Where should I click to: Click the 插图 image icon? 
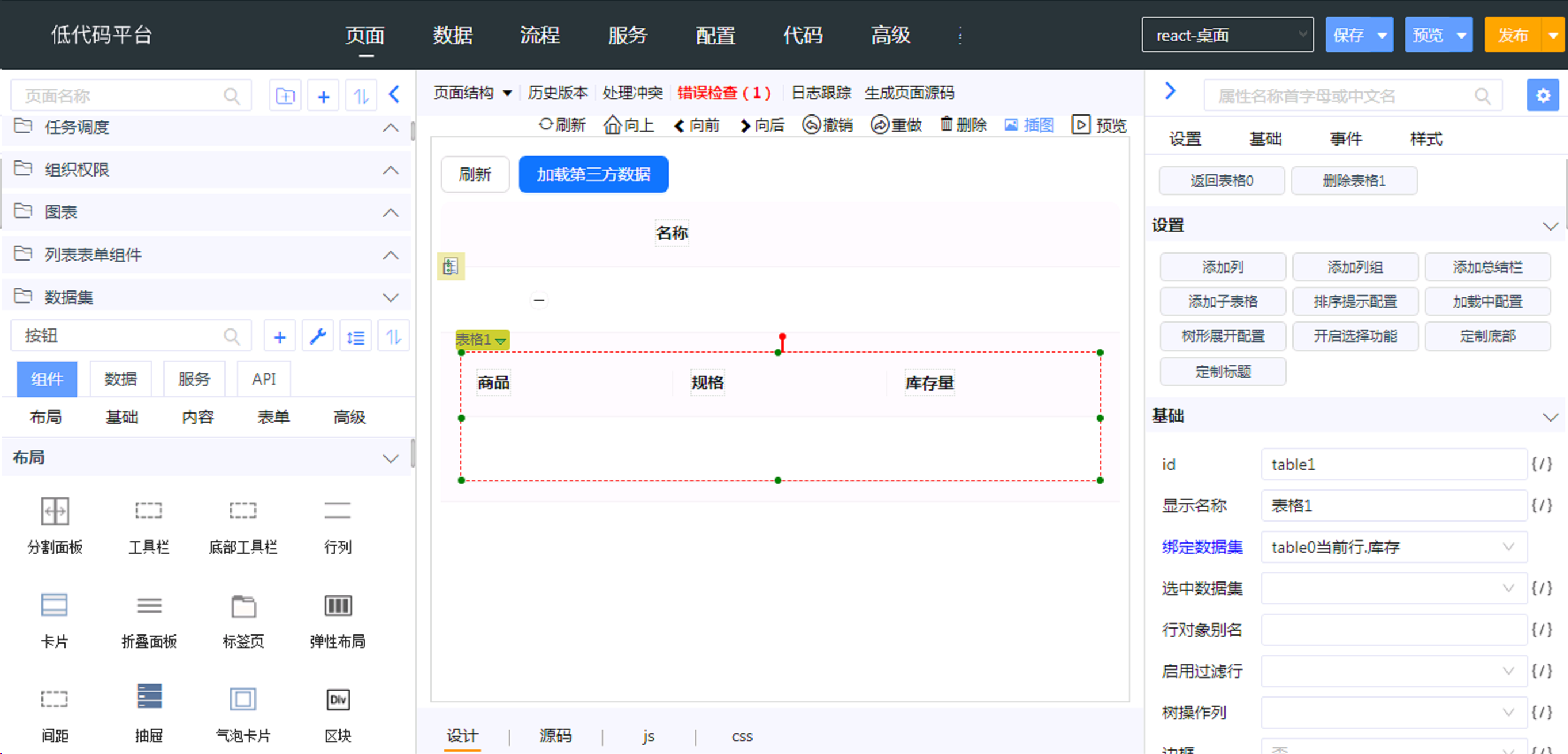point(1011,125)
